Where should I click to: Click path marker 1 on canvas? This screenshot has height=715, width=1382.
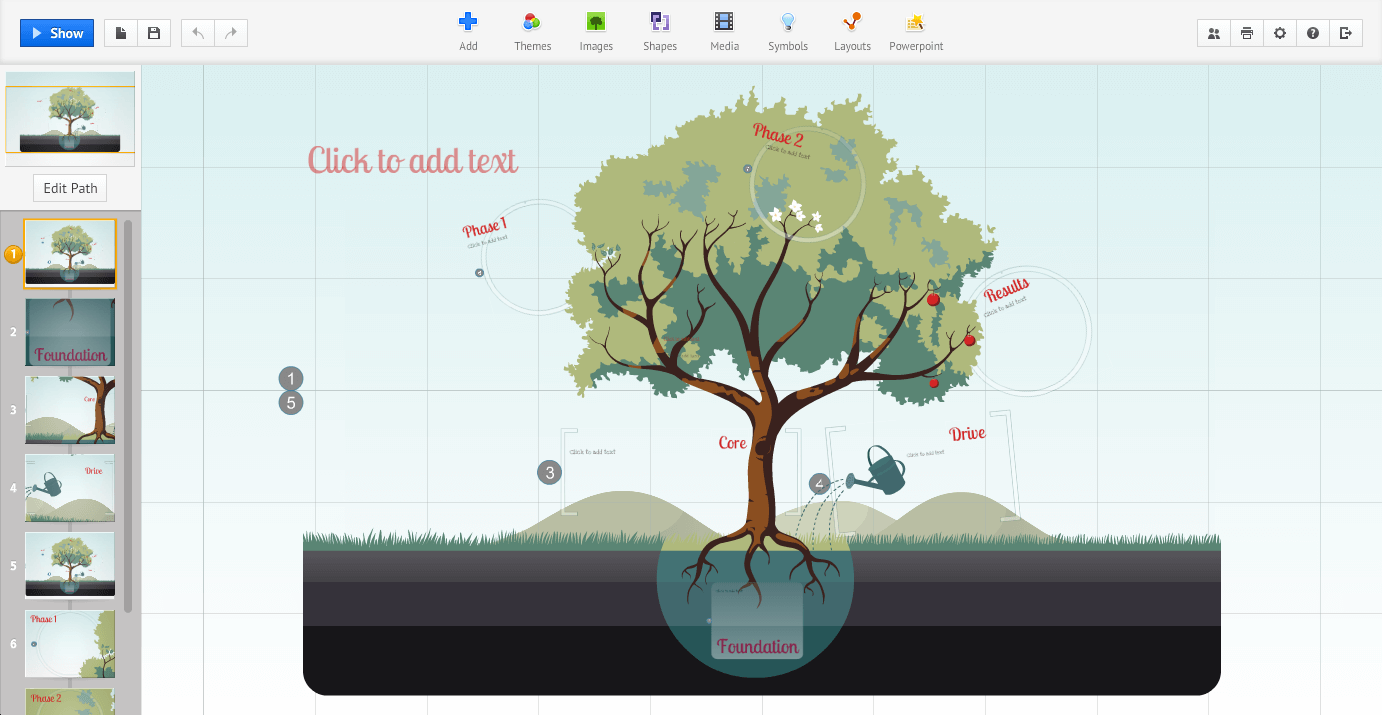tap(290, 379)
